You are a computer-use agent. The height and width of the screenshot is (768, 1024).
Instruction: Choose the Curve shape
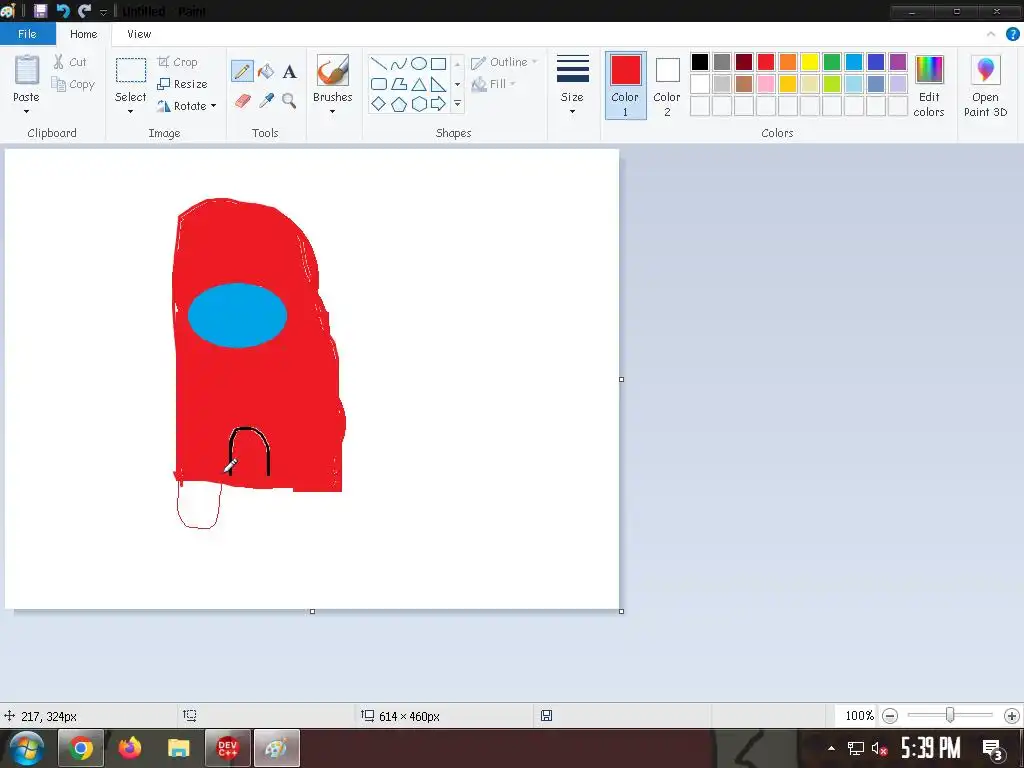click(398, 63)
